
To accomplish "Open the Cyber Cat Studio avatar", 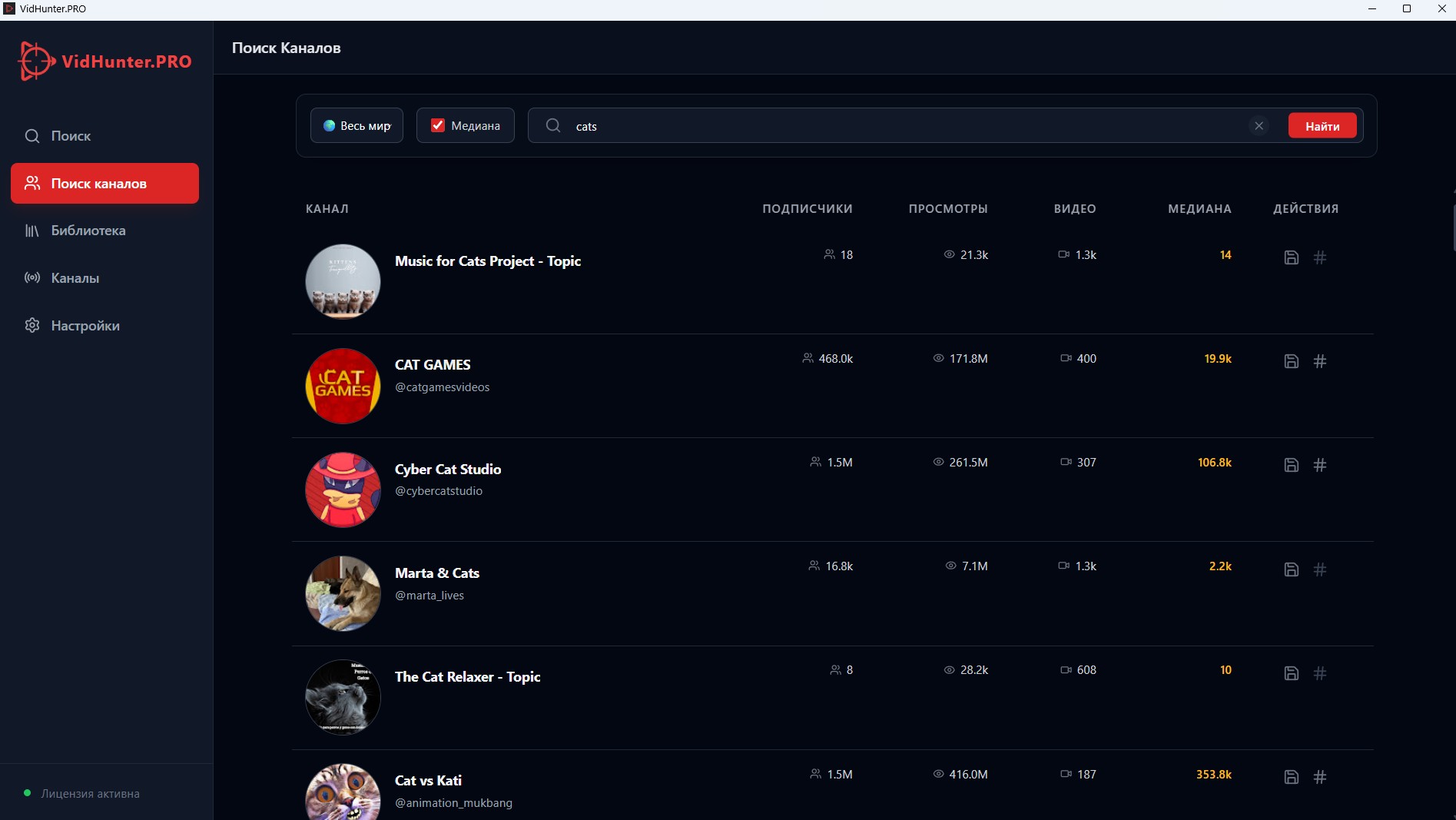I will 343,490.
